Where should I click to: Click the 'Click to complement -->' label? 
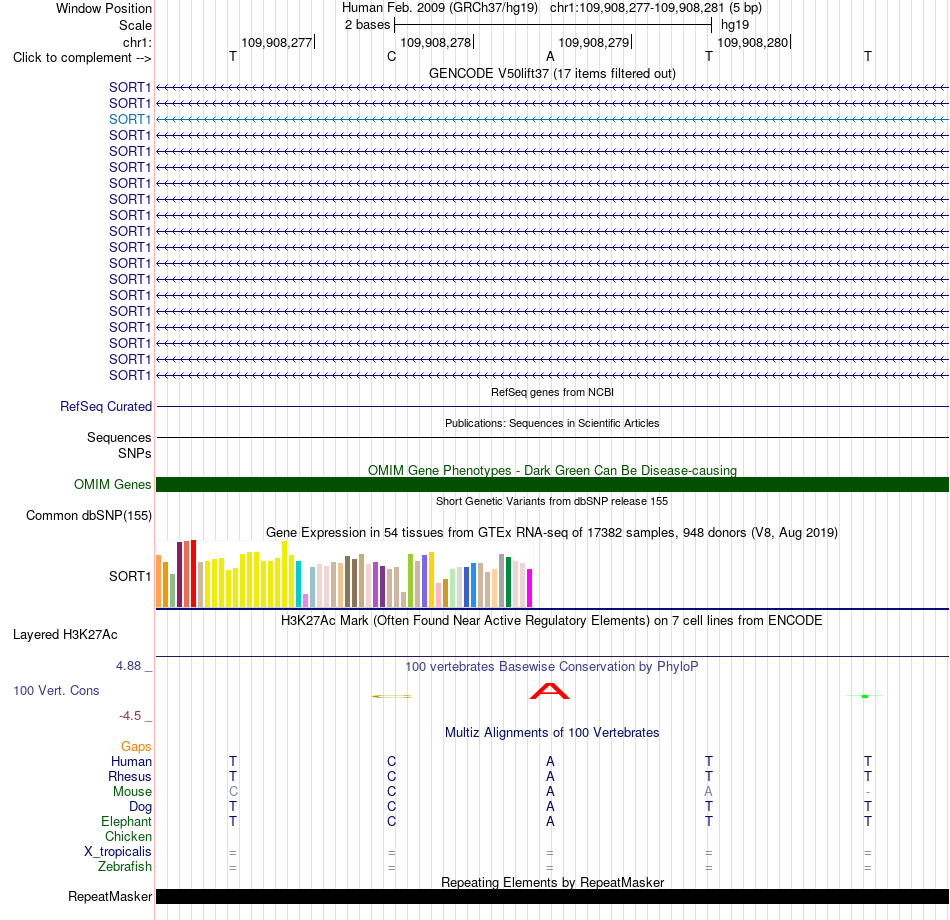point(82,58)
